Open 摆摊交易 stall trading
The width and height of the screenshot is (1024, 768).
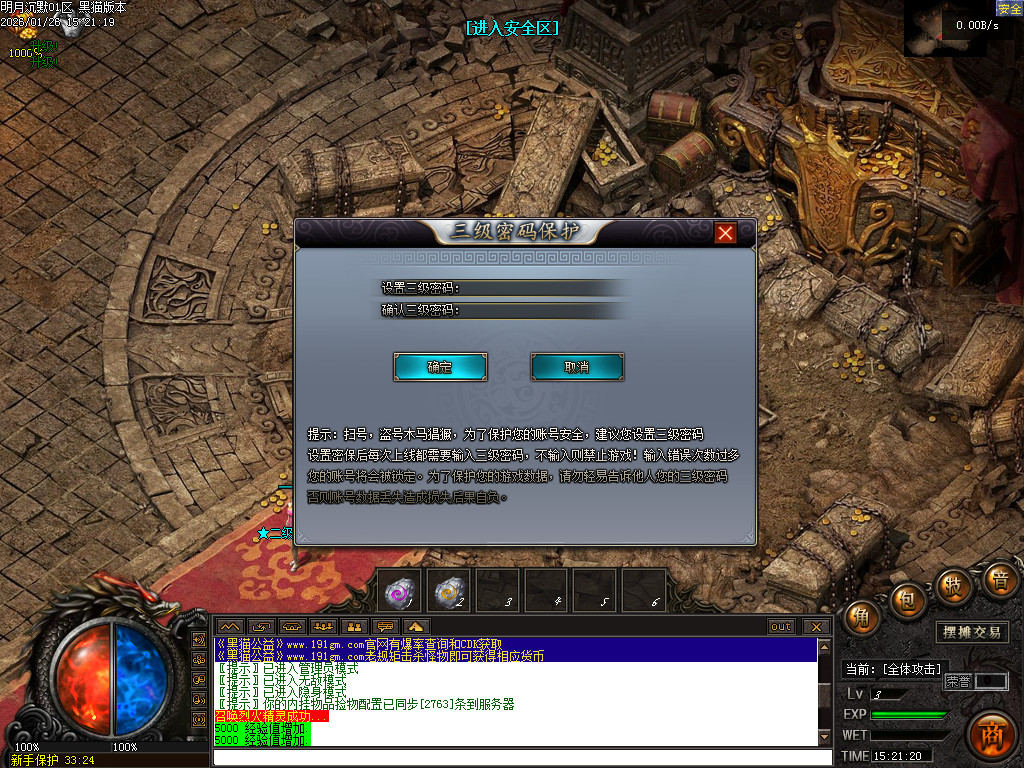click(972, 631)
